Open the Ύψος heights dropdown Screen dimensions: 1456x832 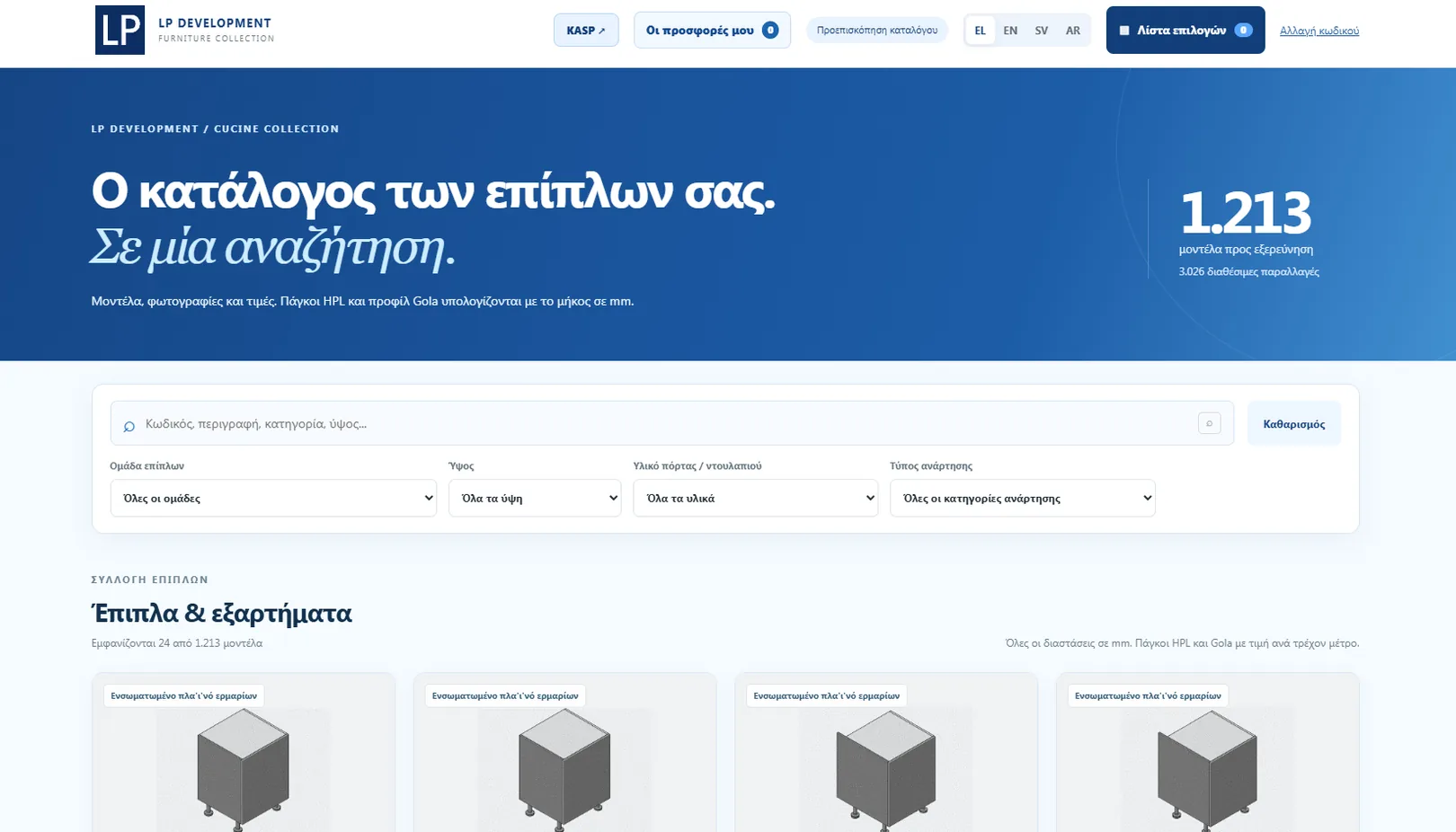535,498
